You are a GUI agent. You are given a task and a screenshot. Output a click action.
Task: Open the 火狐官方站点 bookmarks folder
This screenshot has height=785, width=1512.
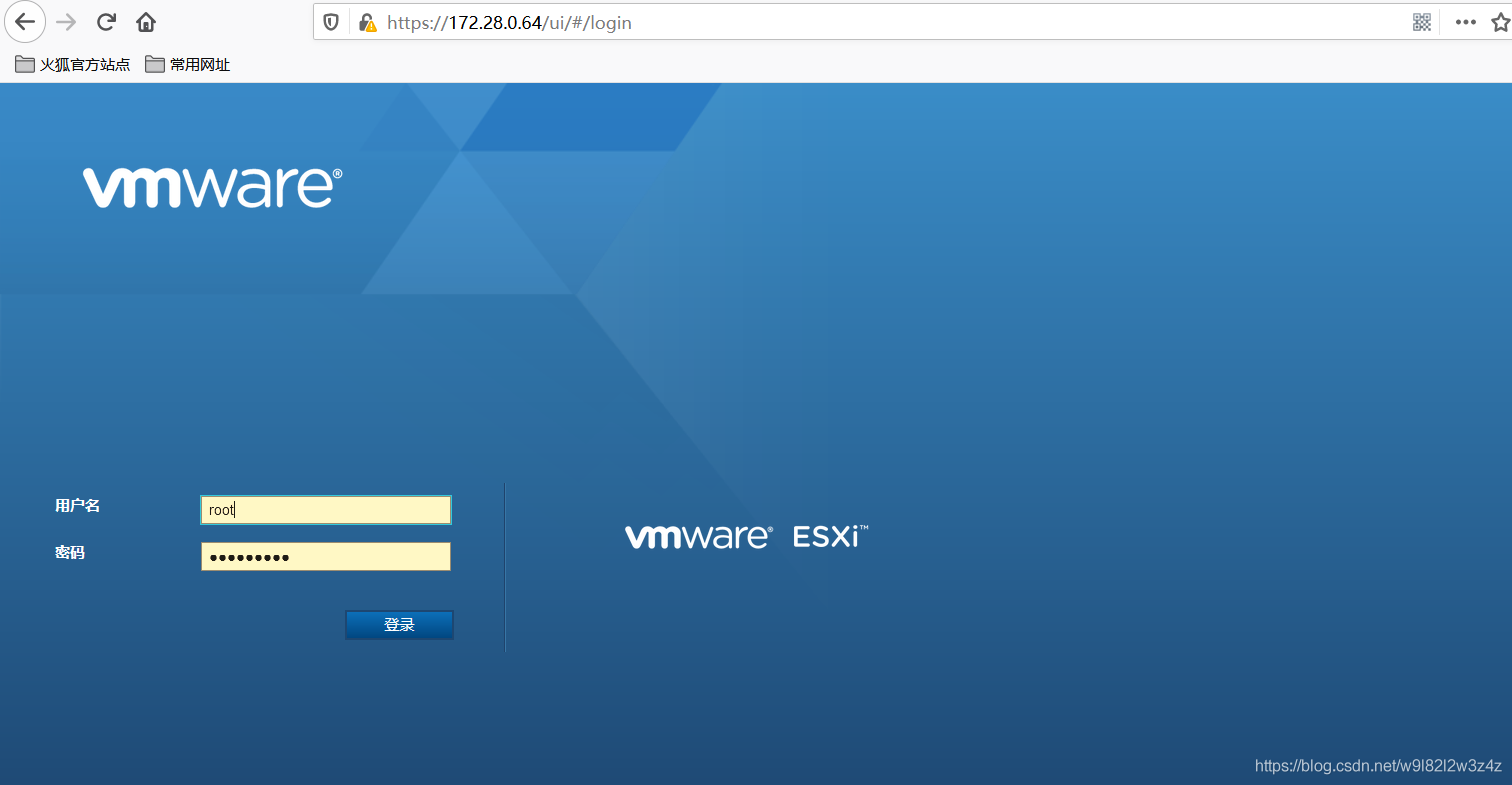coord(73,64)
